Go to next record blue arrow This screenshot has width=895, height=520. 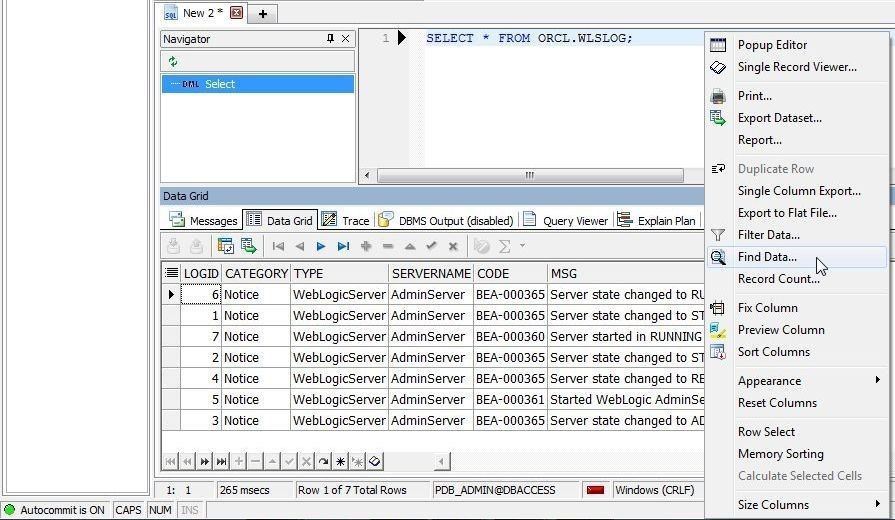[321, 247]
